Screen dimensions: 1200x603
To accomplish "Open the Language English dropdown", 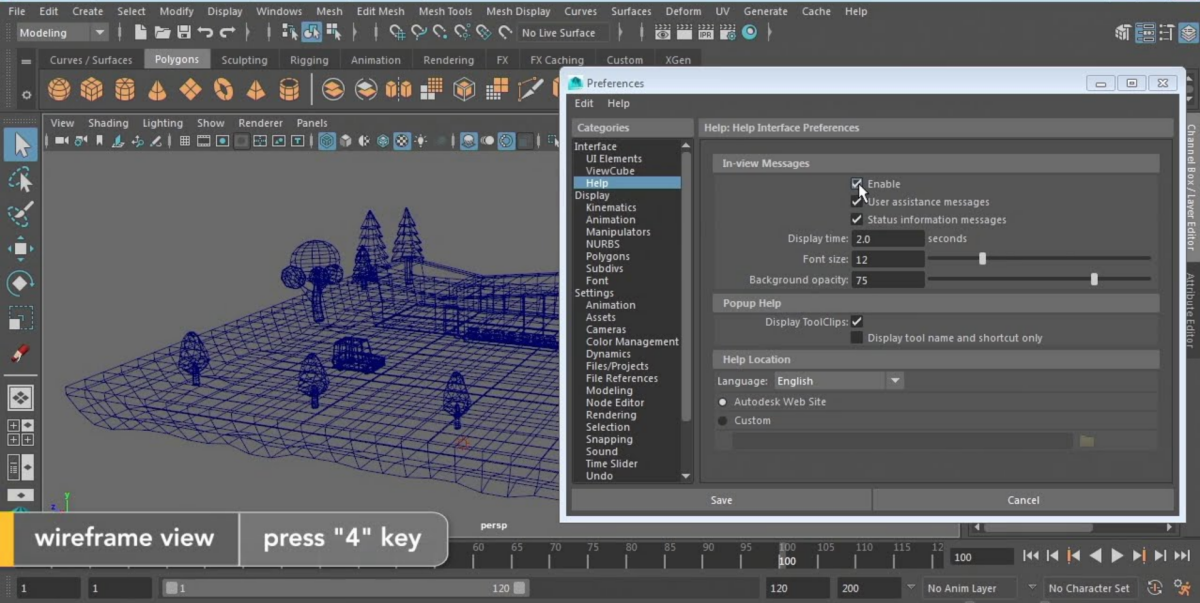I will tap(839, 381).
